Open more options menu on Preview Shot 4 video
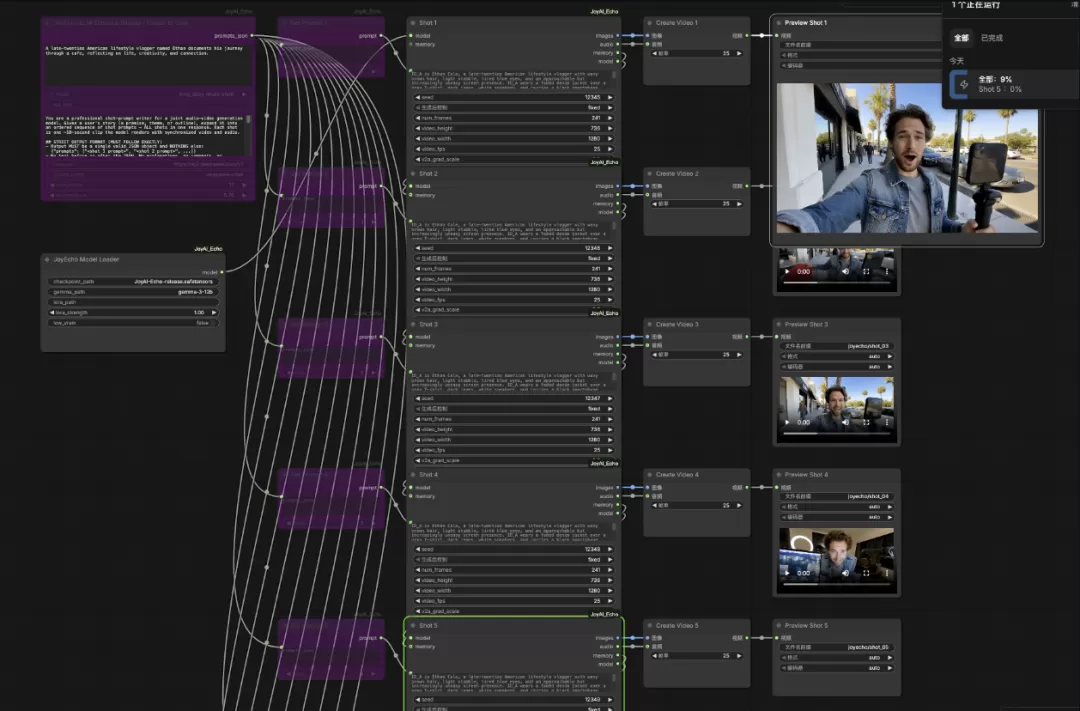This screenshot has width=1080, height=711. [x=886, y=573]
